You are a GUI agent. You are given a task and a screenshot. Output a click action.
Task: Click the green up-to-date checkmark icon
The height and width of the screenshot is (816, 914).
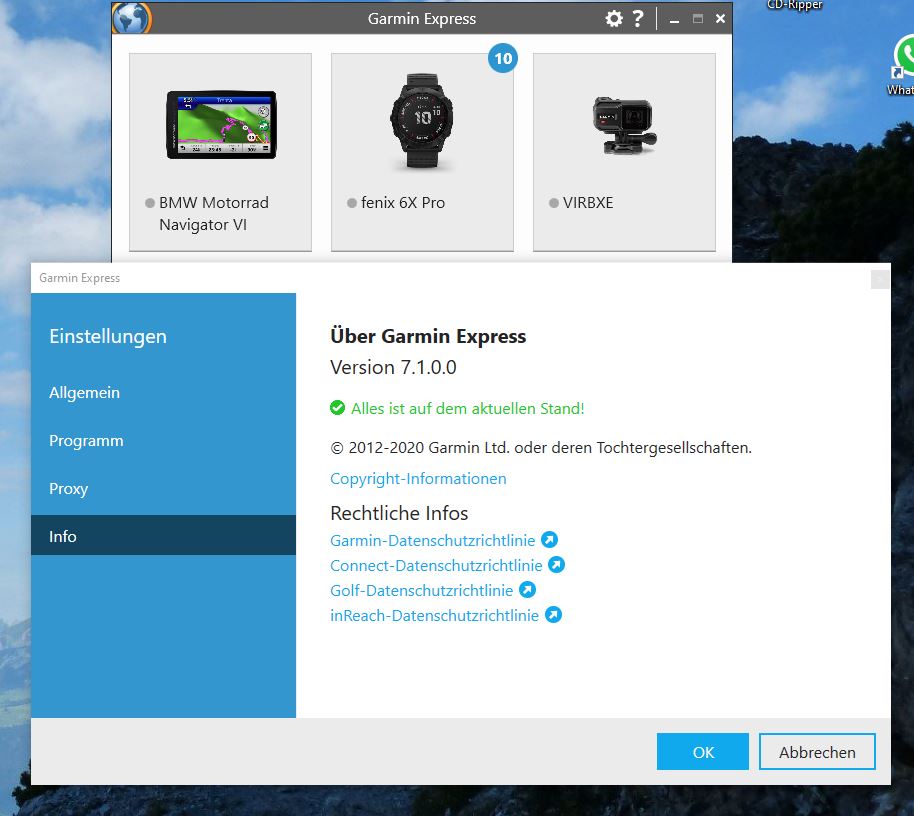pyautogui.click(x=338, y=408)
